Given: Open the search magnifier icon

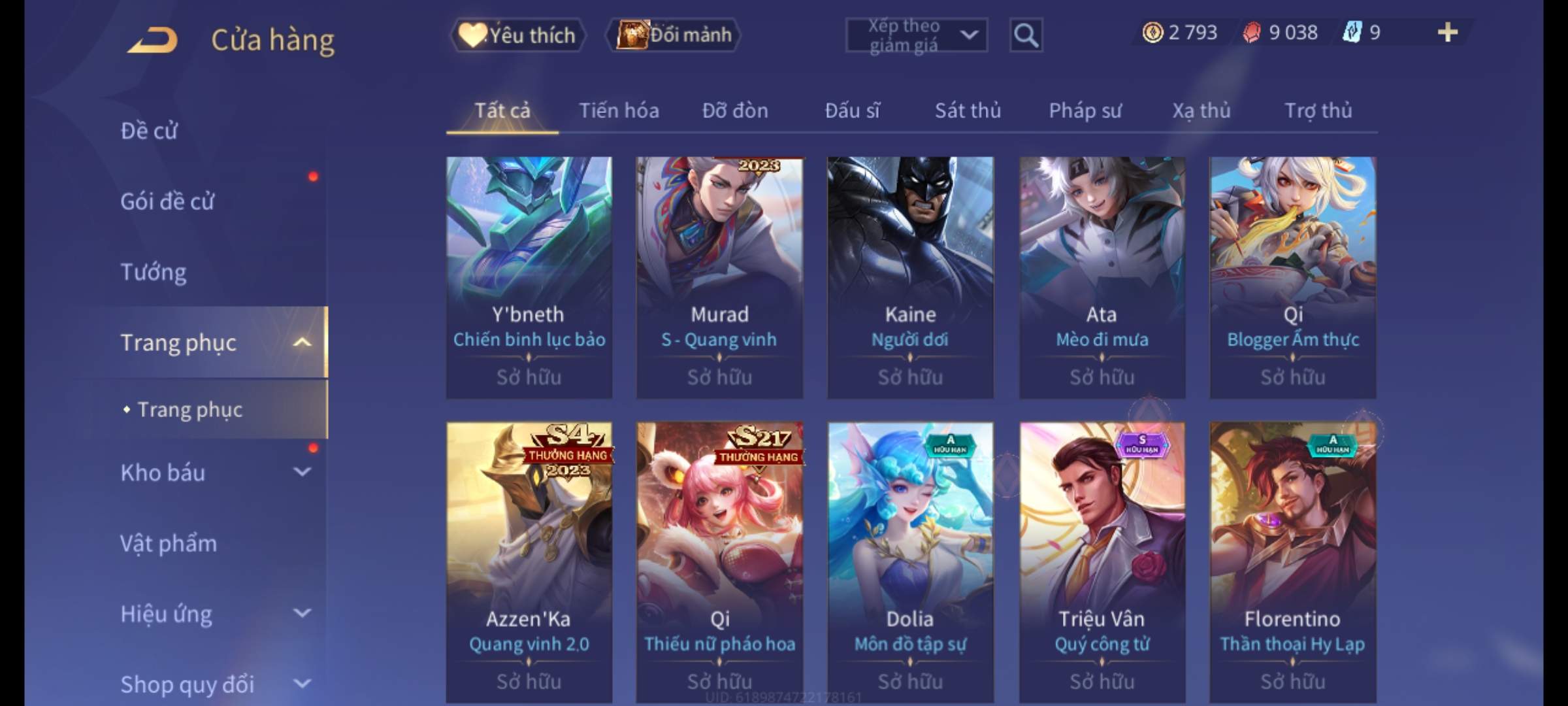Looking at the screenshot, I should 1026,35.
